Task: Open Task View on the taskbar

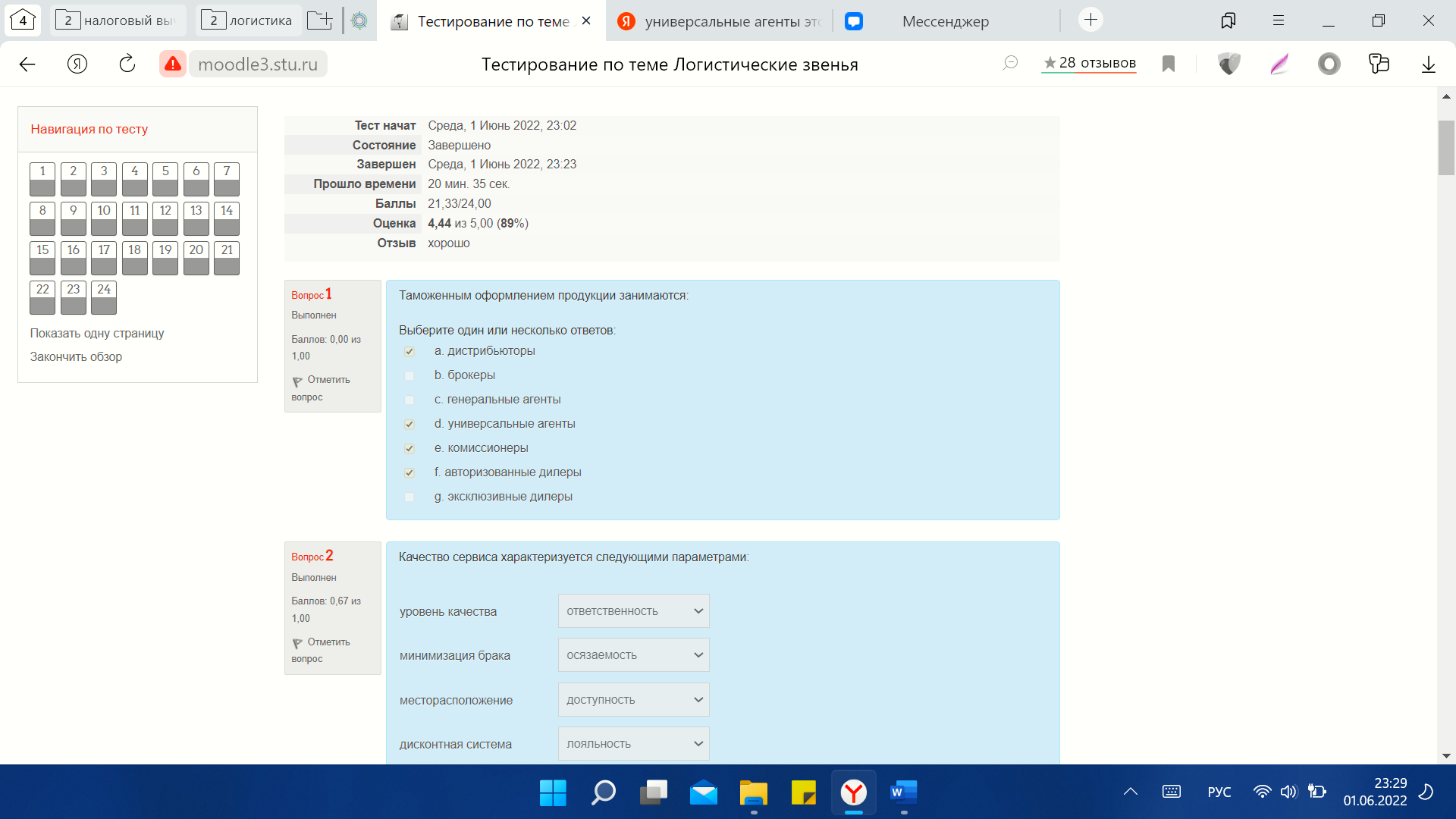Action: click(x=653, y=792)
